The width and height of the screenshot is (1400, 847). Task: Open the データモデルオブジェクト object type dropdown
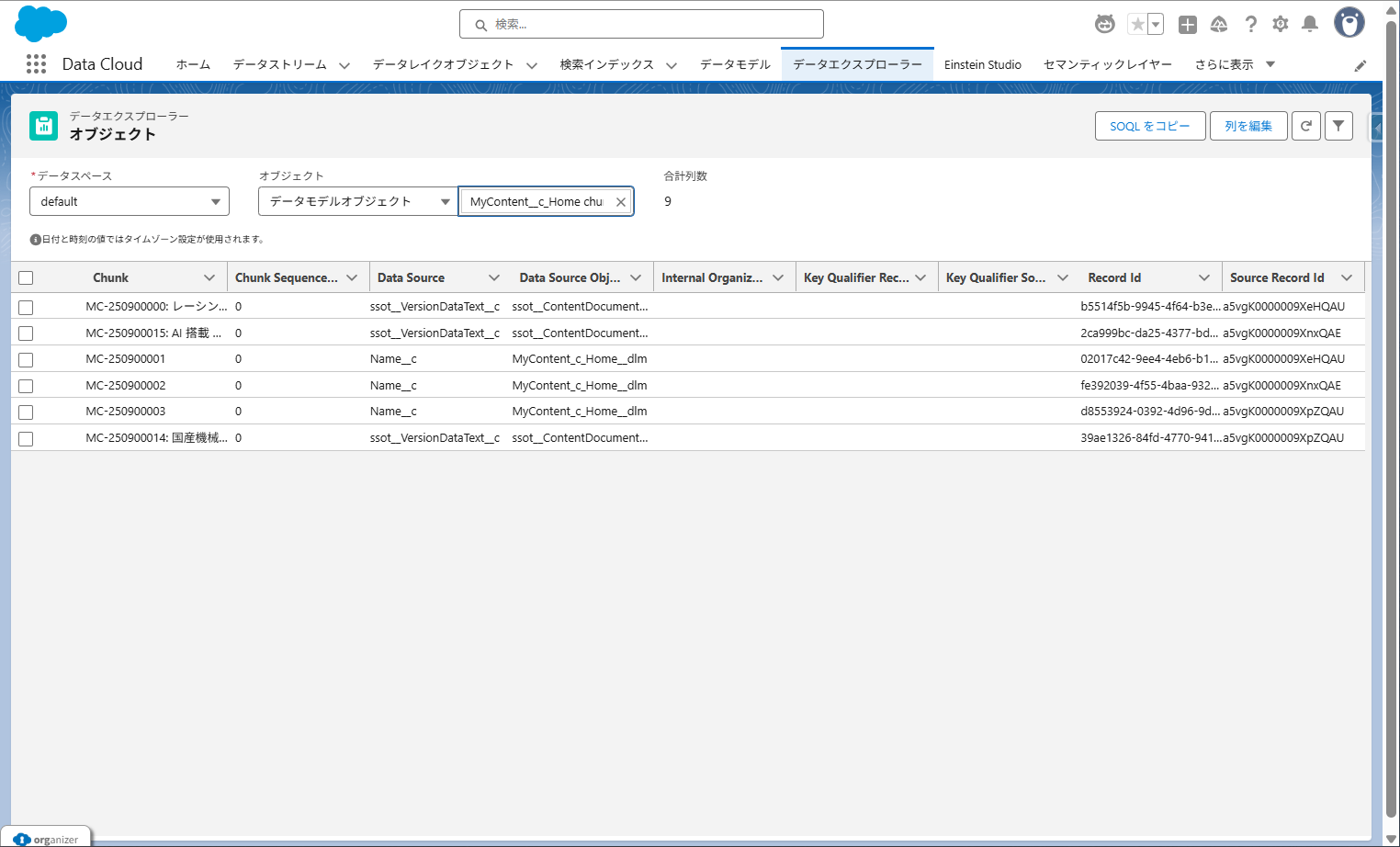tap(358, 201)
